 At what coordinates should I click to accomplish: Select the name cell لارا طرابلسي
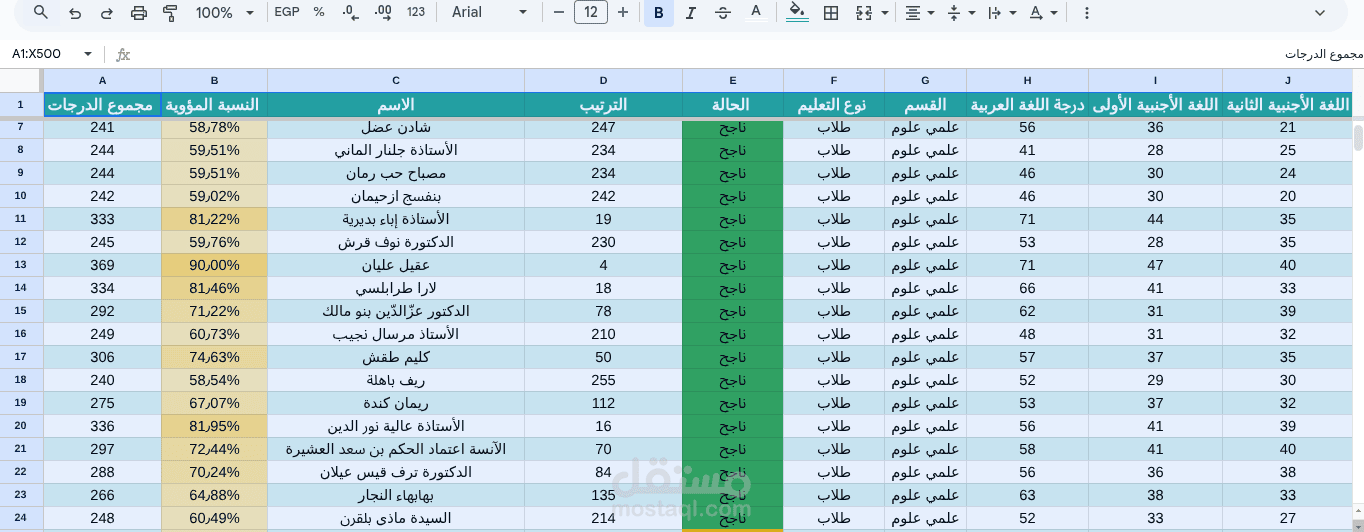(x=396, y=288)
